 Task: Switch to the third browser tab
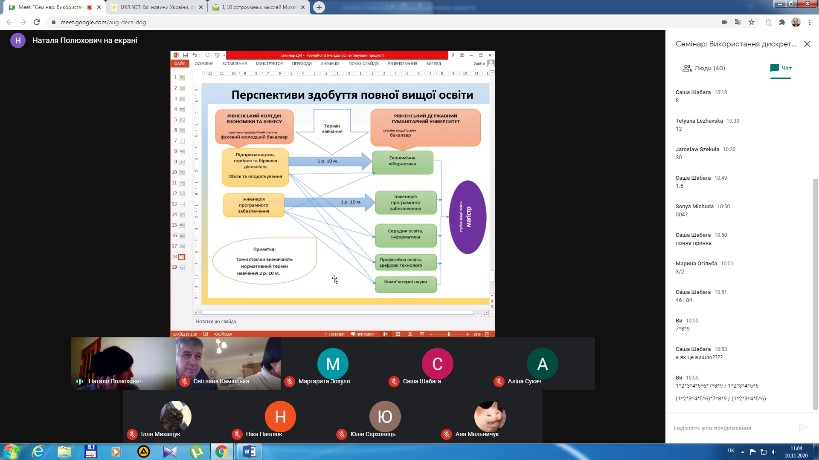click(x=258, y=7)
